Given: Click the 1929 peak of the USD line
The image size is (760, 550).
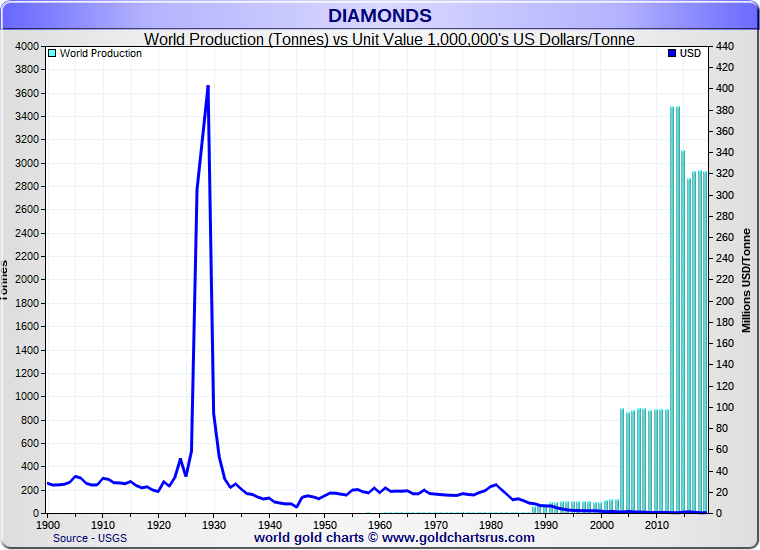Looking at the screenshot, I should tap(208, 87).
